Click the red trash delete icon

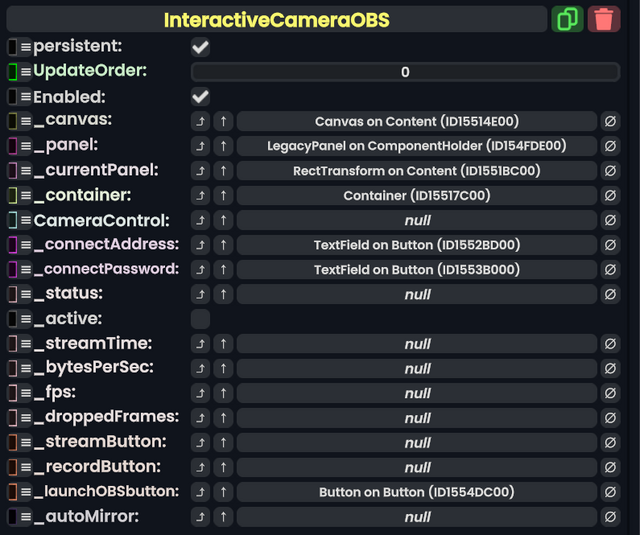604,19
